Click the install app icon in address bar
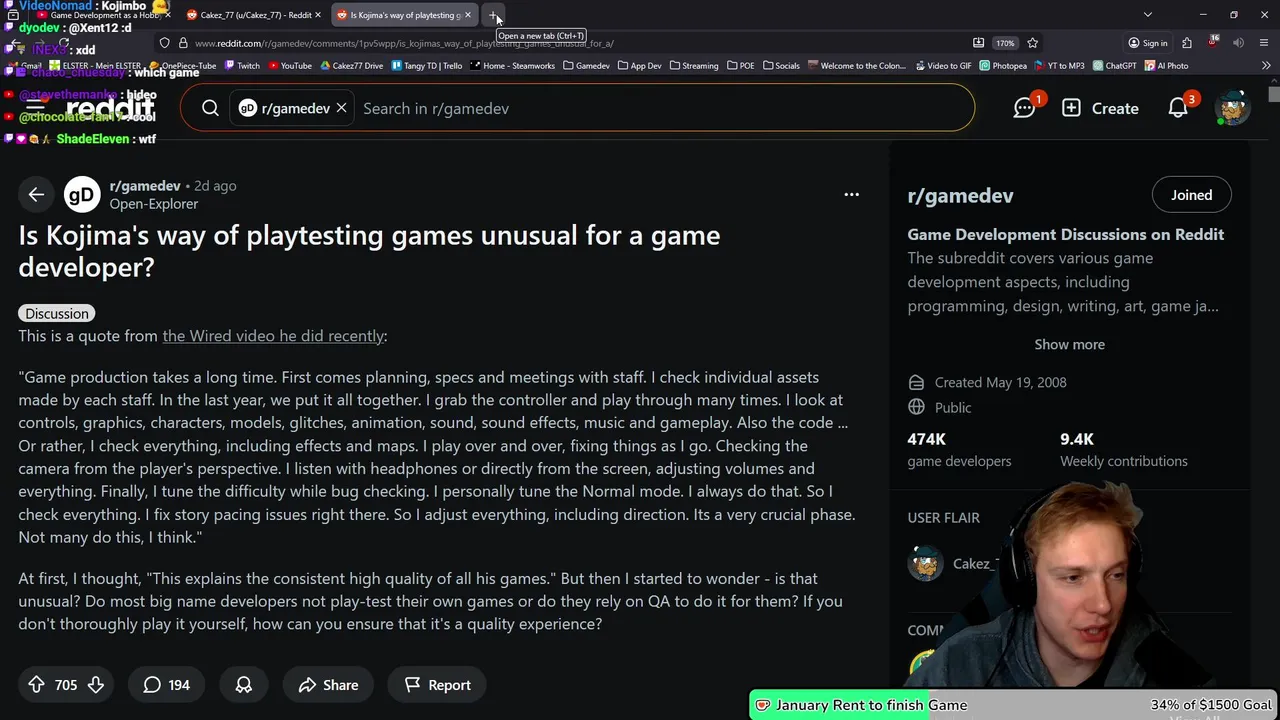 click(x=978, y=43)
